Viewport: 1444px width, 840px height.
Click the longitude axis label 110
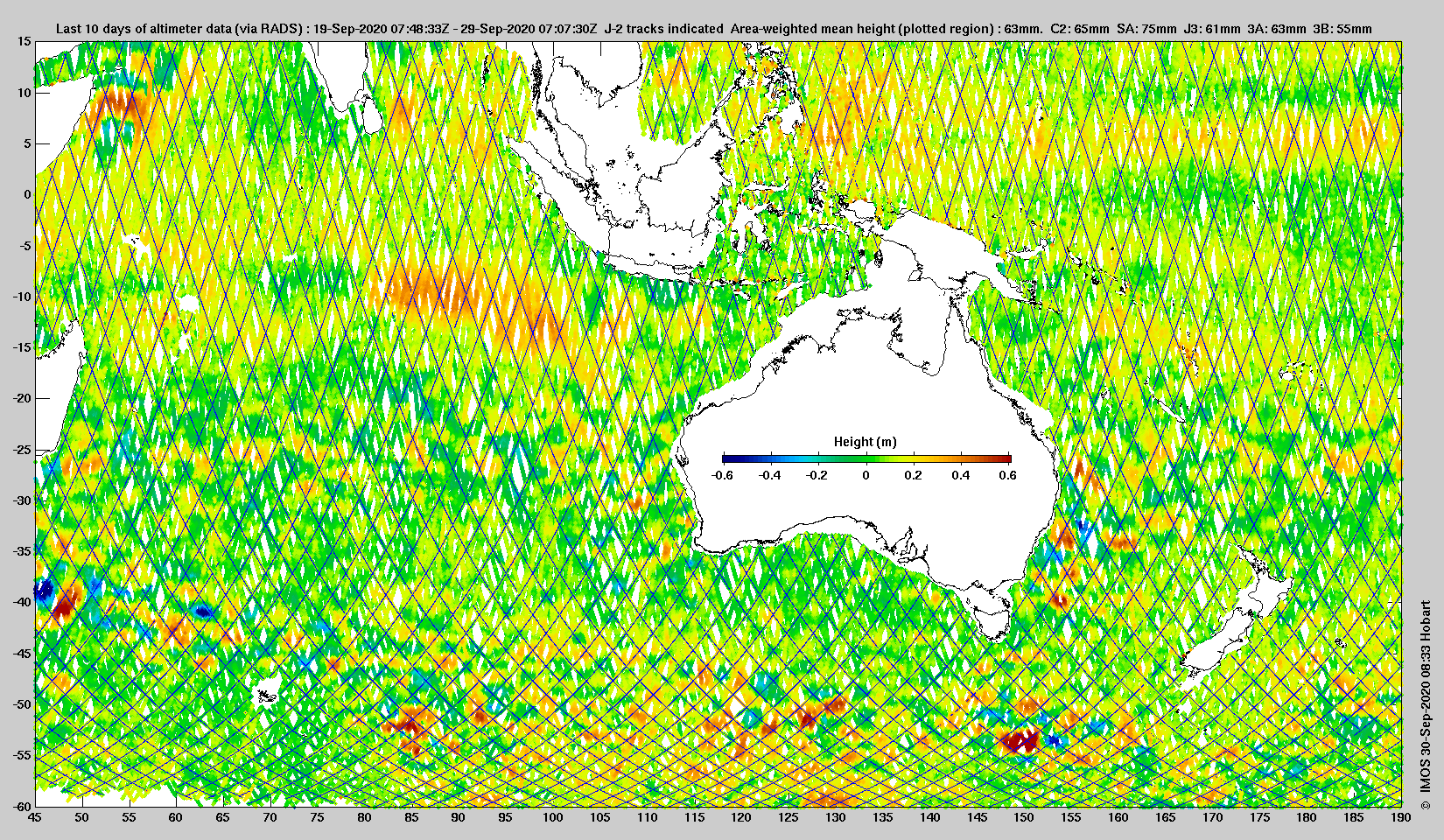tap(647, 818)
